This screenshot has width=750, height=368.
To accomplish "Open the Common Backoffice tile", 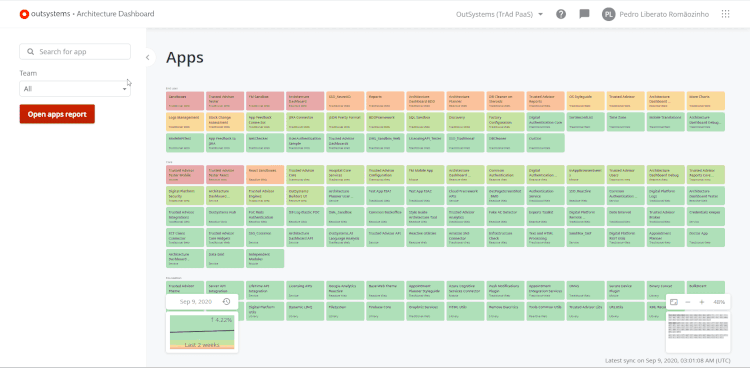I will point(386,216).
